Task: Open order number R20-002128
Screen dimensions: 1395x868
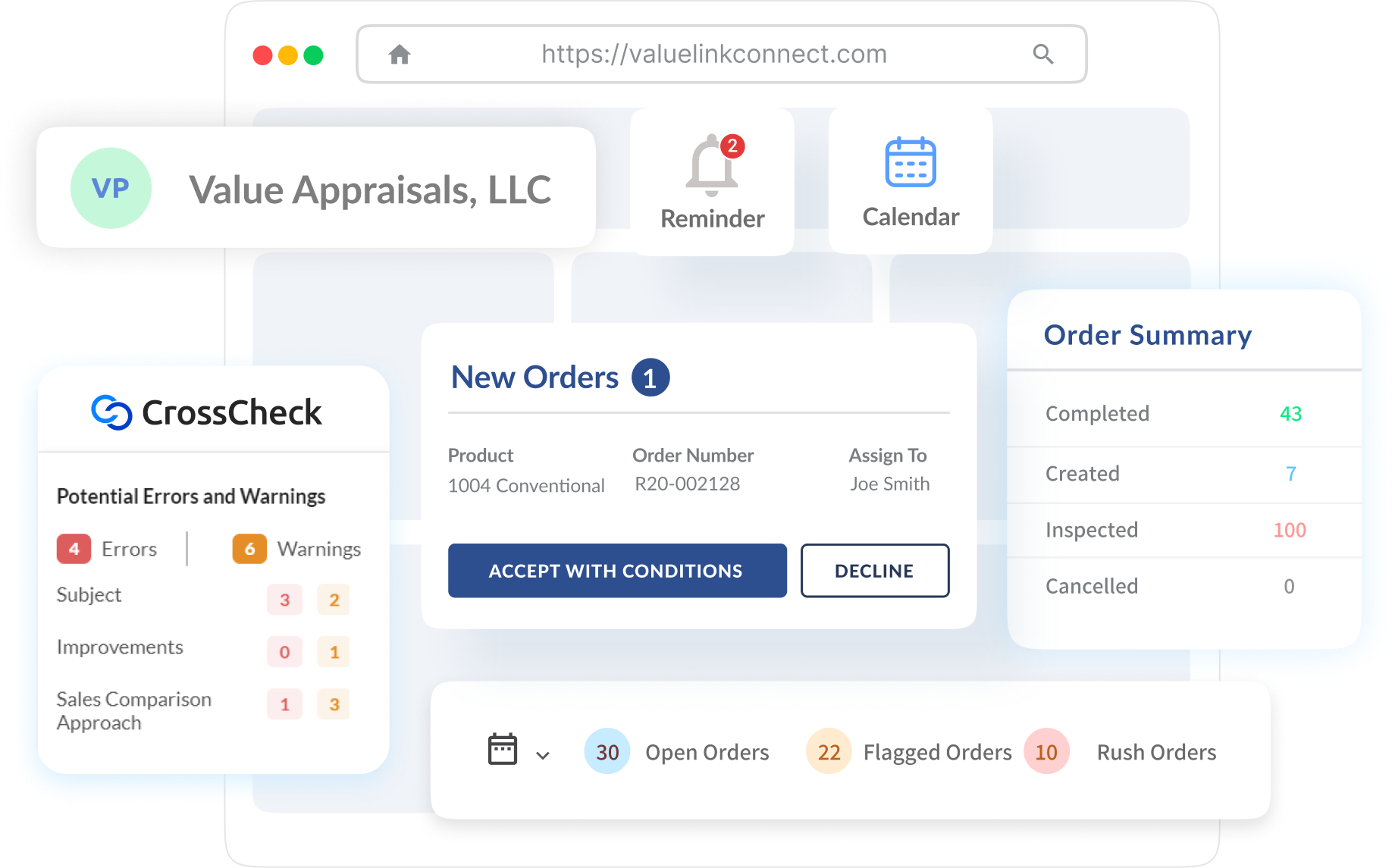Action: coord(687,484)
